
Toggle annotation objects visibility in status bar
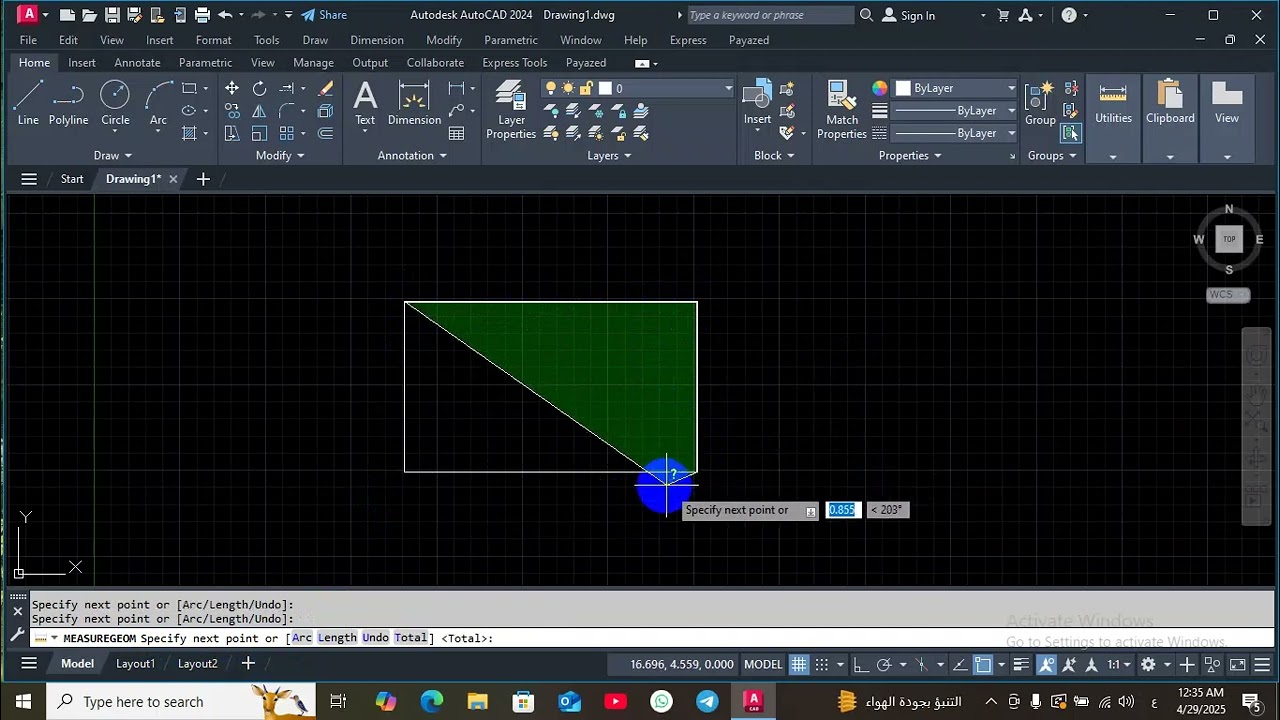point(1047,664)
